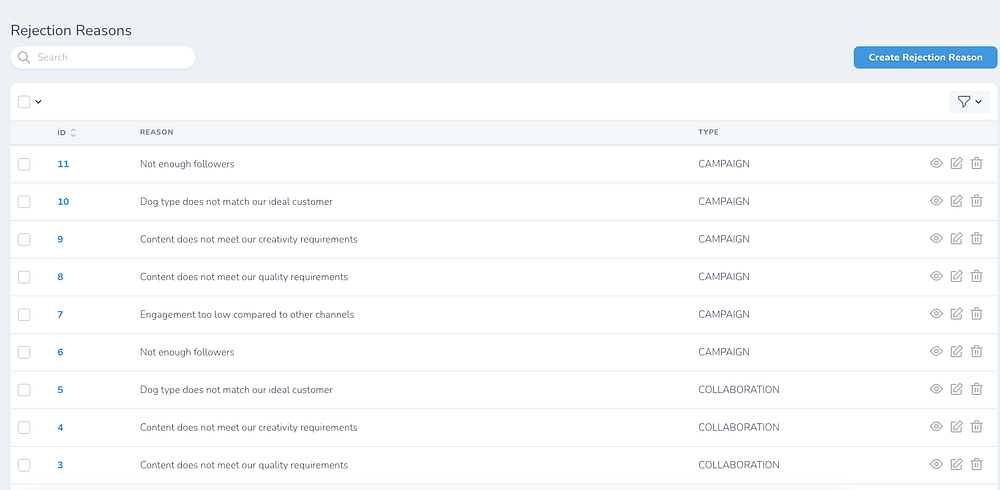Delete rejection reason 6 with trash icon
Viewport: 1000px width, 490px height.
977,352
